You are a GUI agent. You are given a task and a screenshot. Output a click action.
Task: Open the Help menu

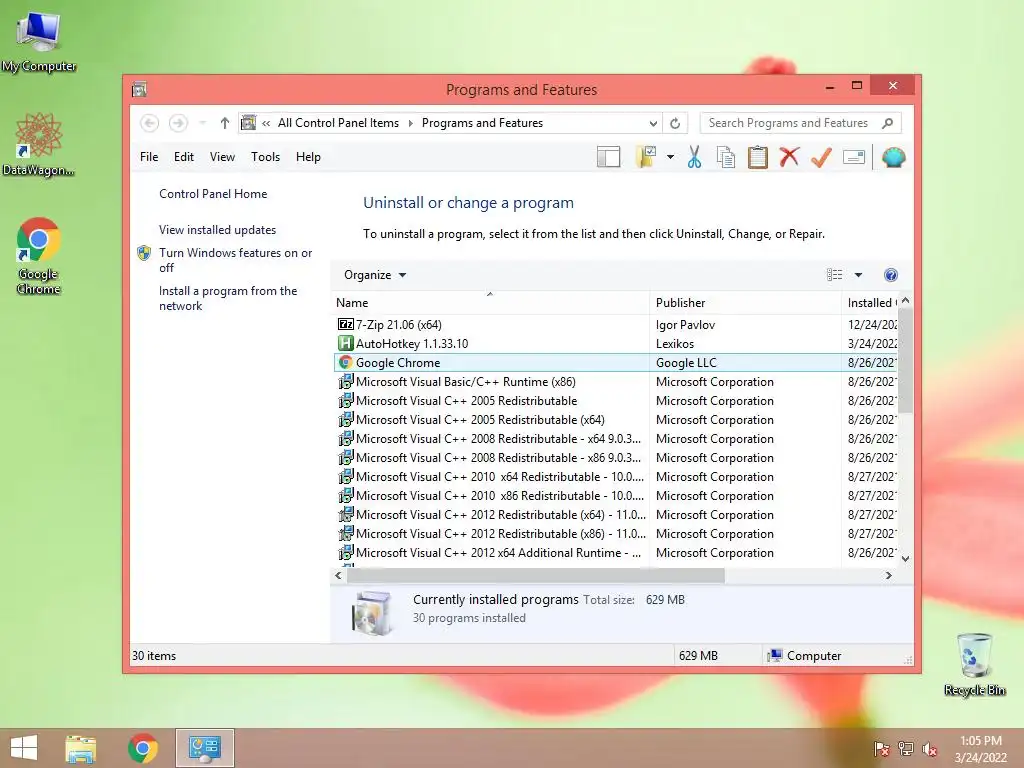click(x=308, y=157)
